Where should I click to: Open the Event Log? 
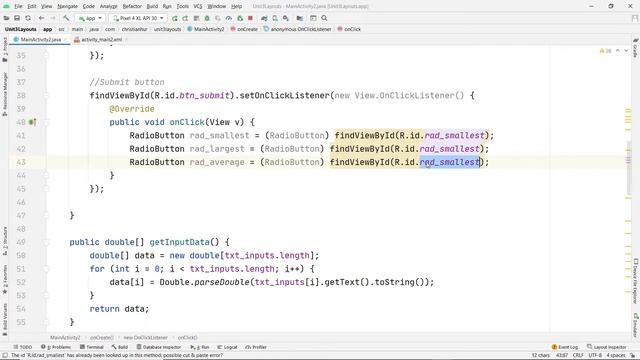pos(565,347)
